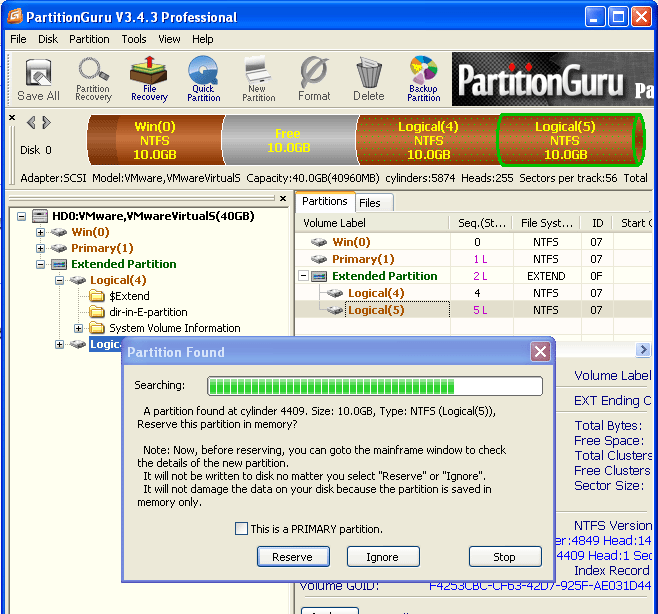Open the Tools menu
658x614 pixels.
click(x=134, y=39)
